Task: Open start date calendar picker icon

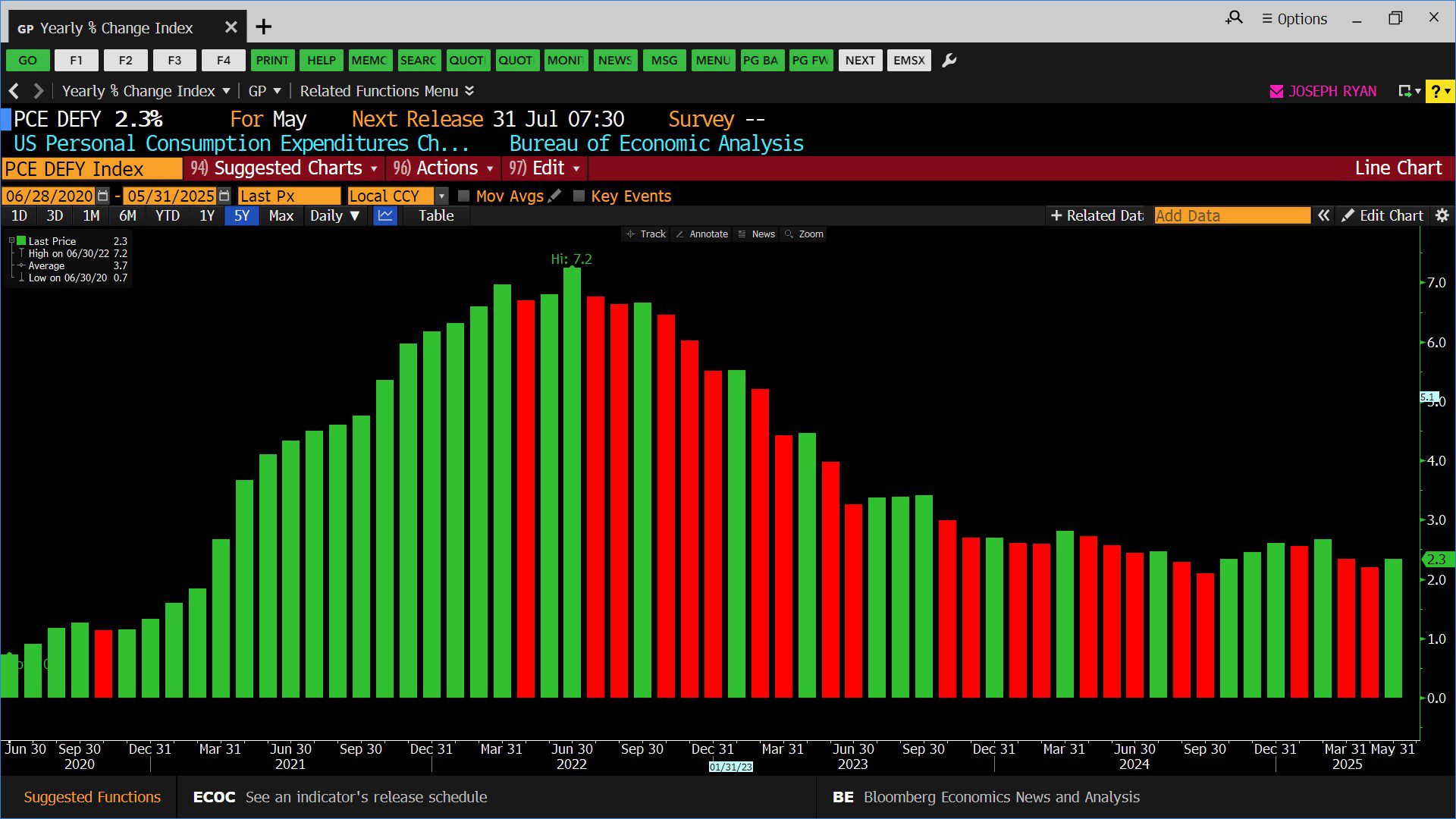Action: point(103,196)
